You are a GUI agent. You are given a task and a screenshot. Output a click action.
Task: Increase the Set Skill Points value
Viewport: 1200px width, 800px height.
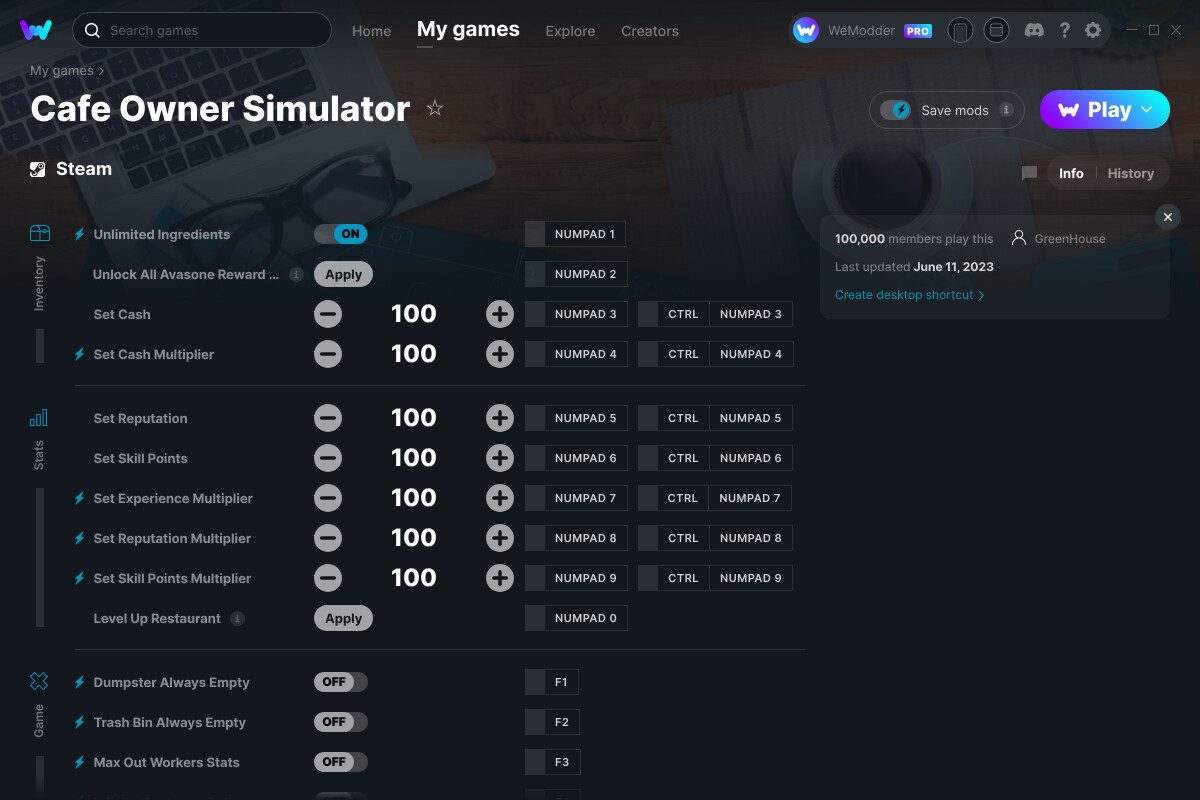tap(500, 458)
